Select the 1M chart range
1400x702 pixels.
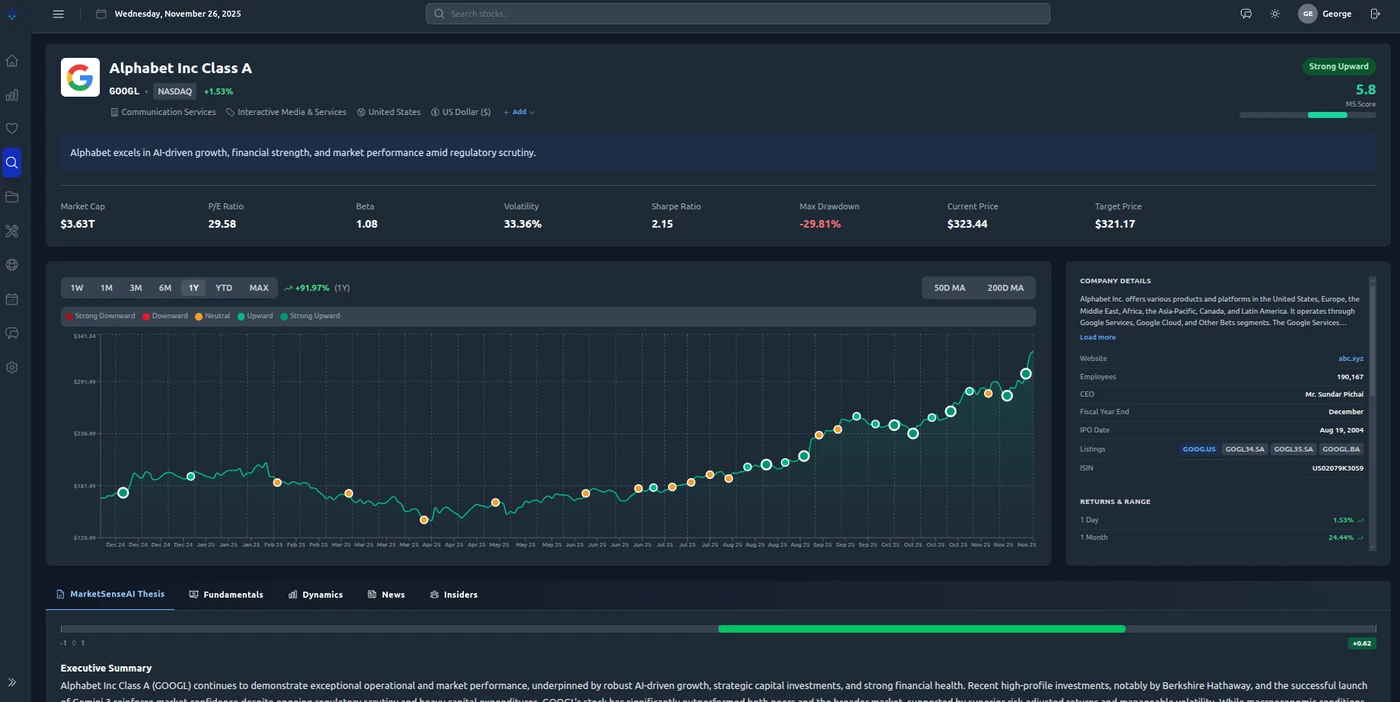106,288
